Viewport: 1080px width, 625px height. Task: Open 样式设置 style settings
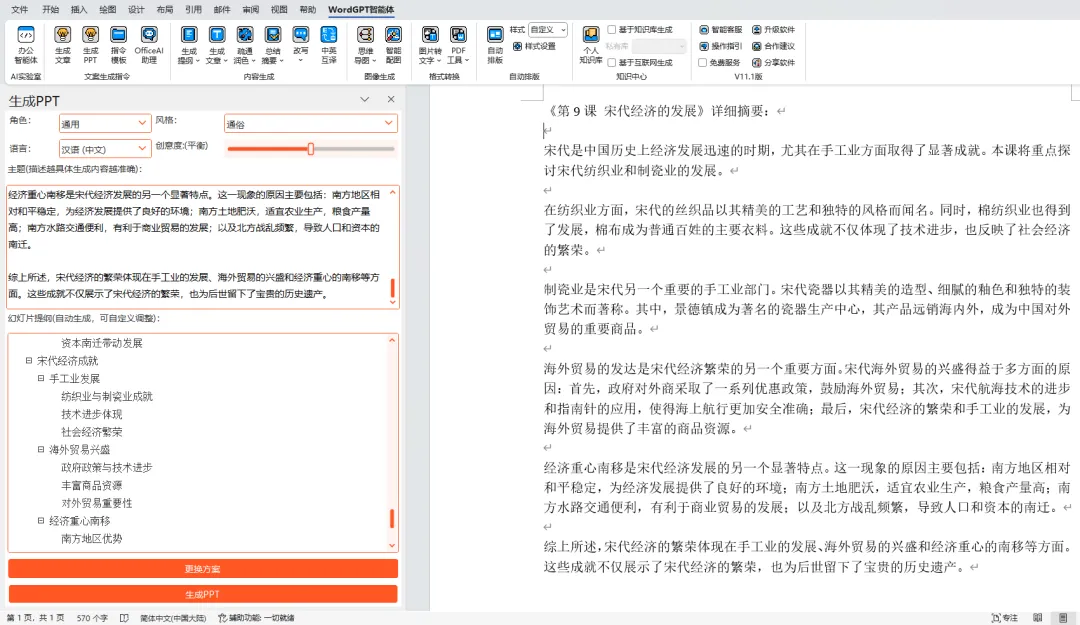[x=534, y=46]
